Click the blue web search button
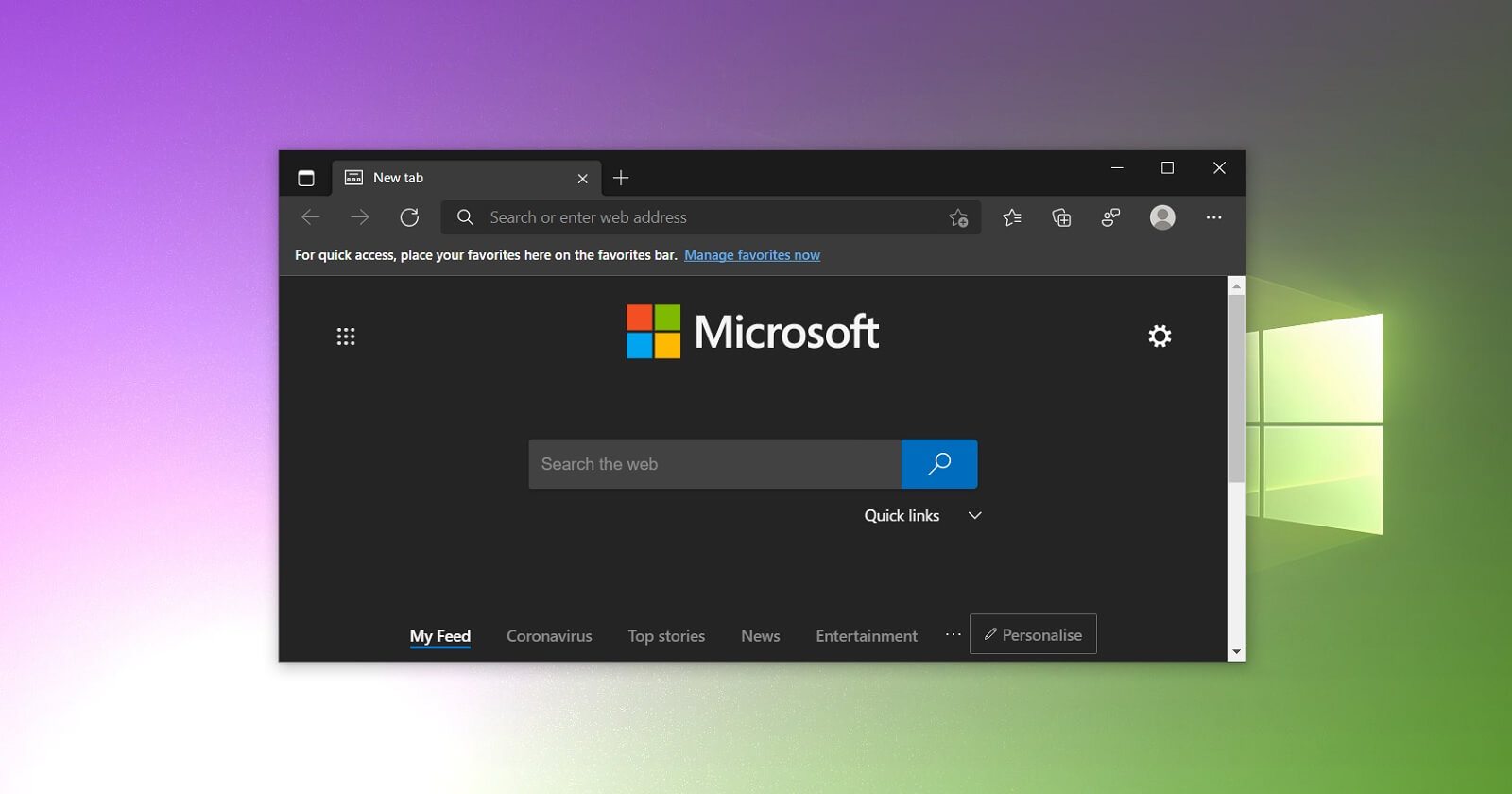Screen dimensions: 1512x794 939,464
